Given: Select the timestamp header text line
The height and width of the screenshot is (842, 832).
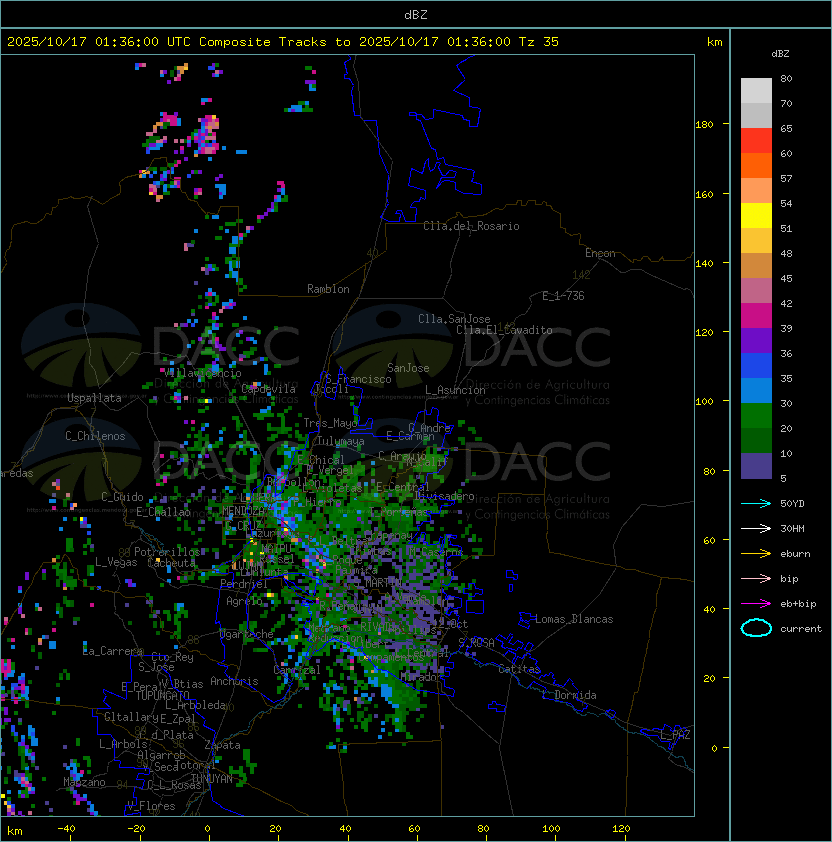Looking at the screenshot, I should (x=283, y=42).
